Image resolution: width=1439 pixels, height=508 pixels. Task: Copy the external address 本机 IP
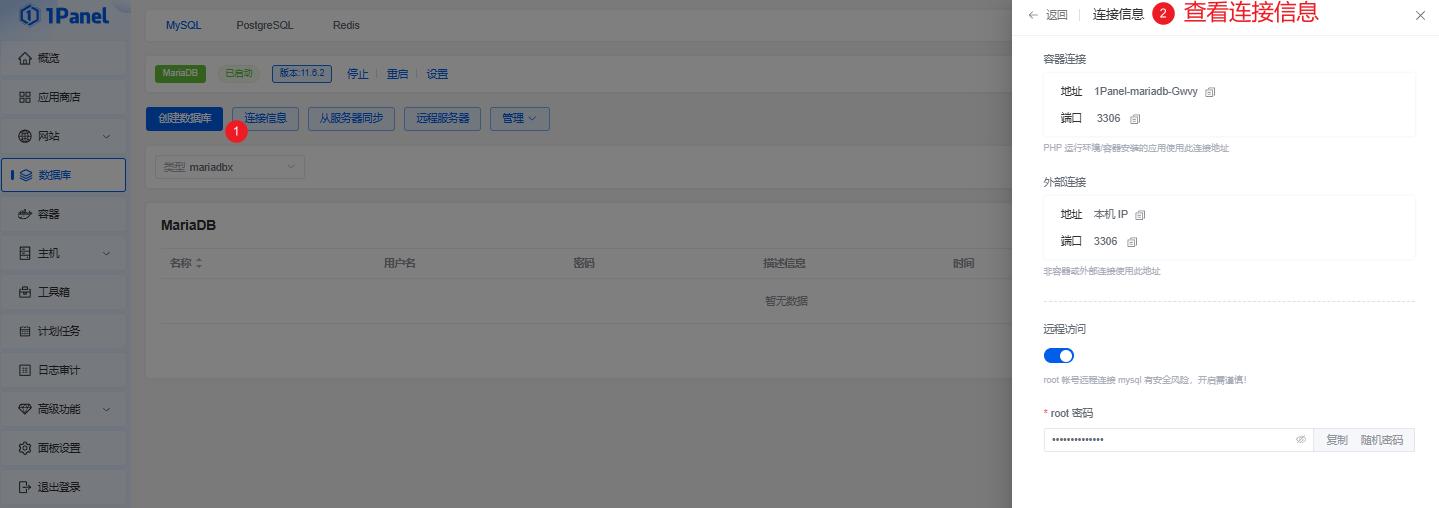click(x=1140, y=215)
